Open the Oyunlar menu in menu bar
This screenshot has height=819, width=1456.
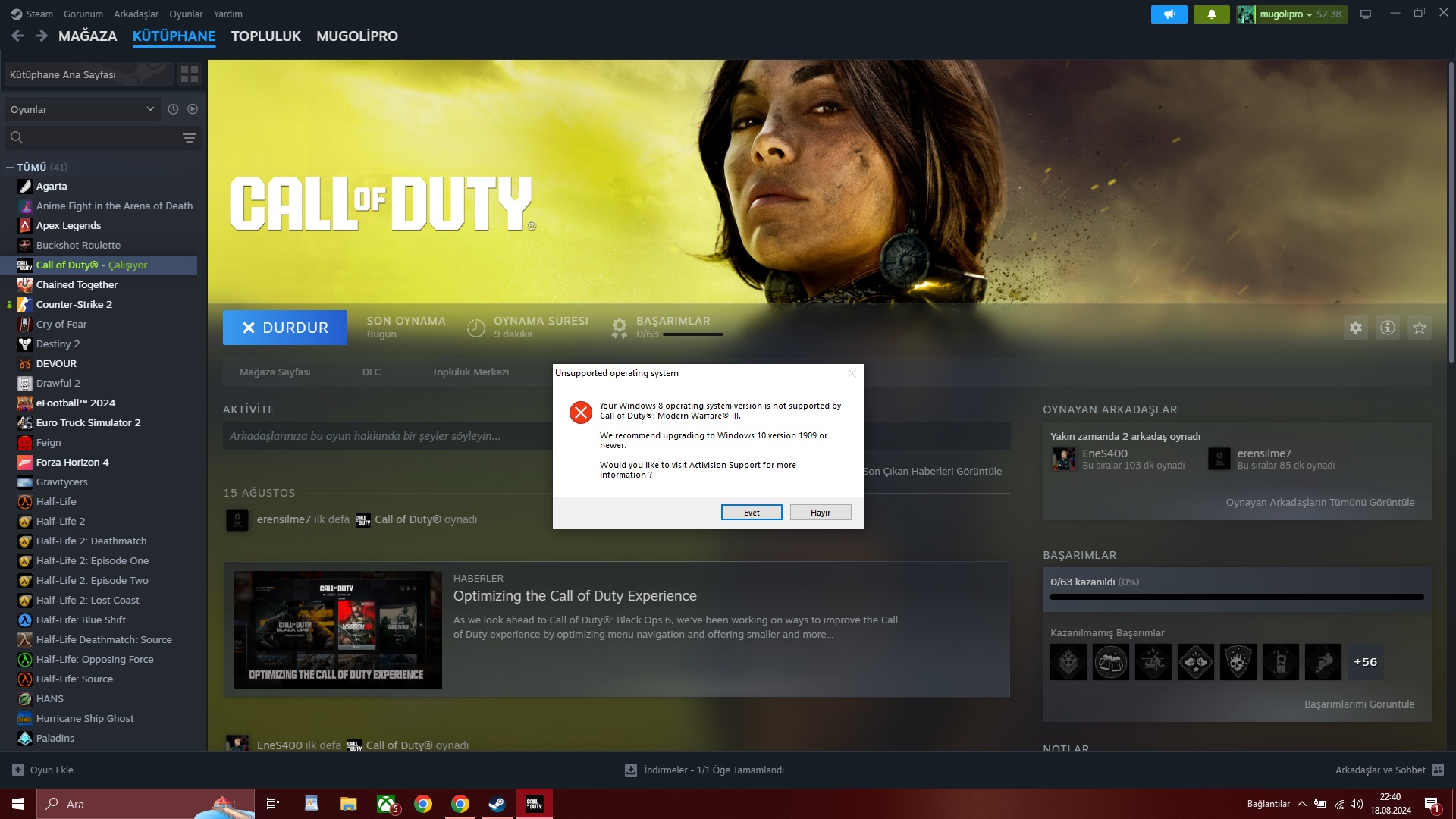click(186, 14)
